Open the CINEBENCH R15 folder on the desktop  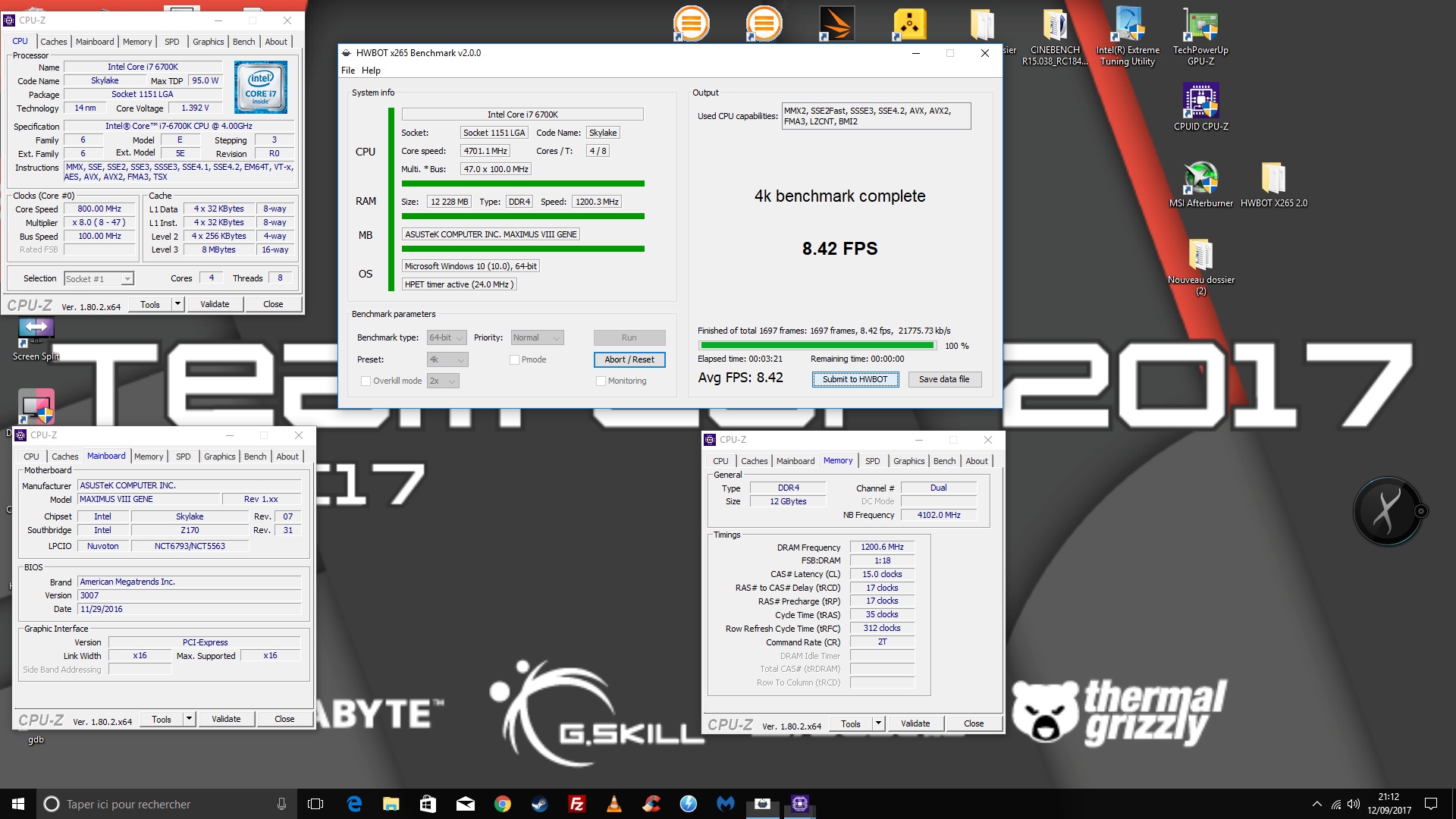tap(1054, 36)
